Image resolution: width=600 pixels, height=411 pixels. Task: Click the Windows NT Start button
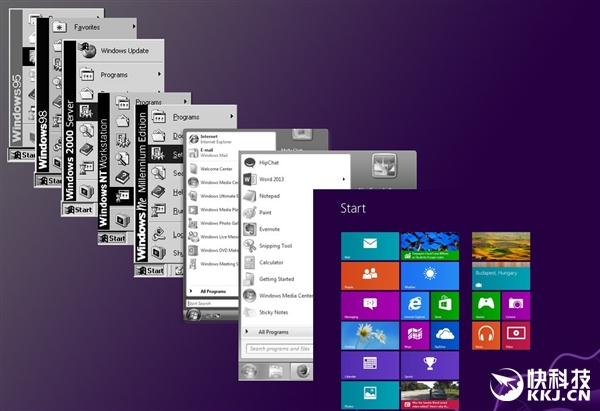point(112,238)
